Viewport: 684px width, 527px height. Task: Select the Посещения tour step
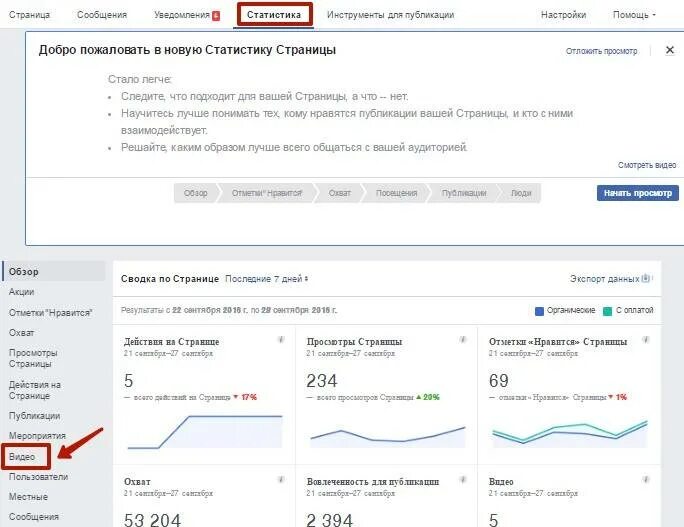pyautogui.click(x=397, y=193)
